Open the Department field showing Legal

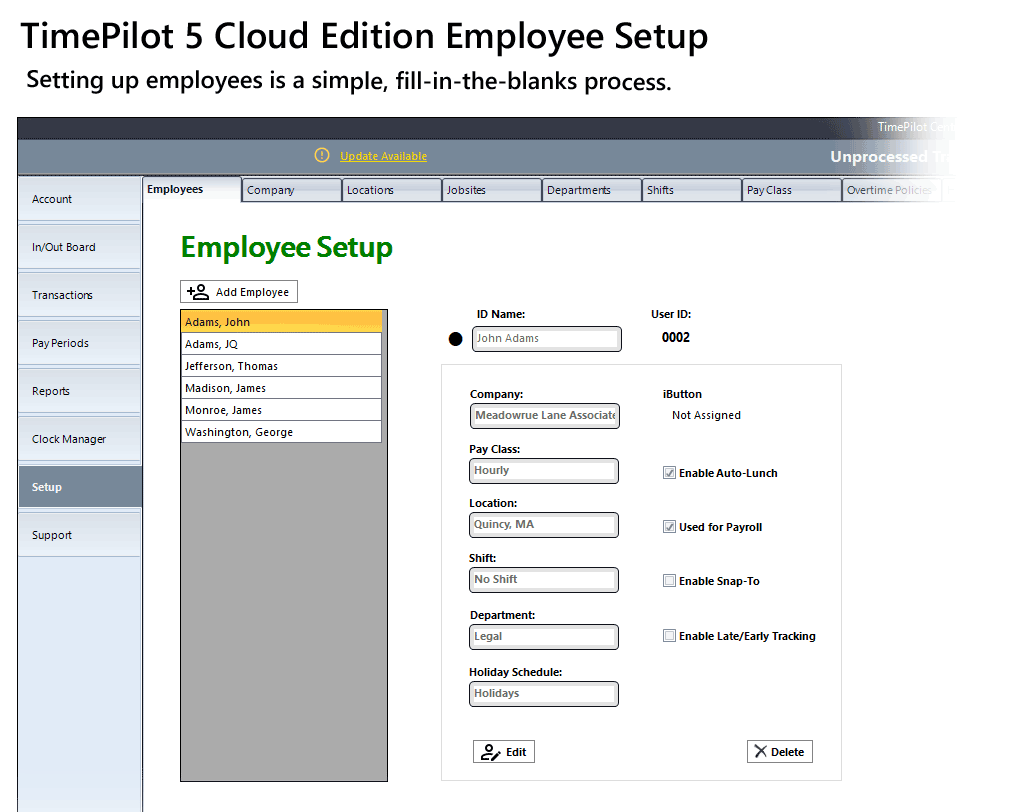coord(544,637)
